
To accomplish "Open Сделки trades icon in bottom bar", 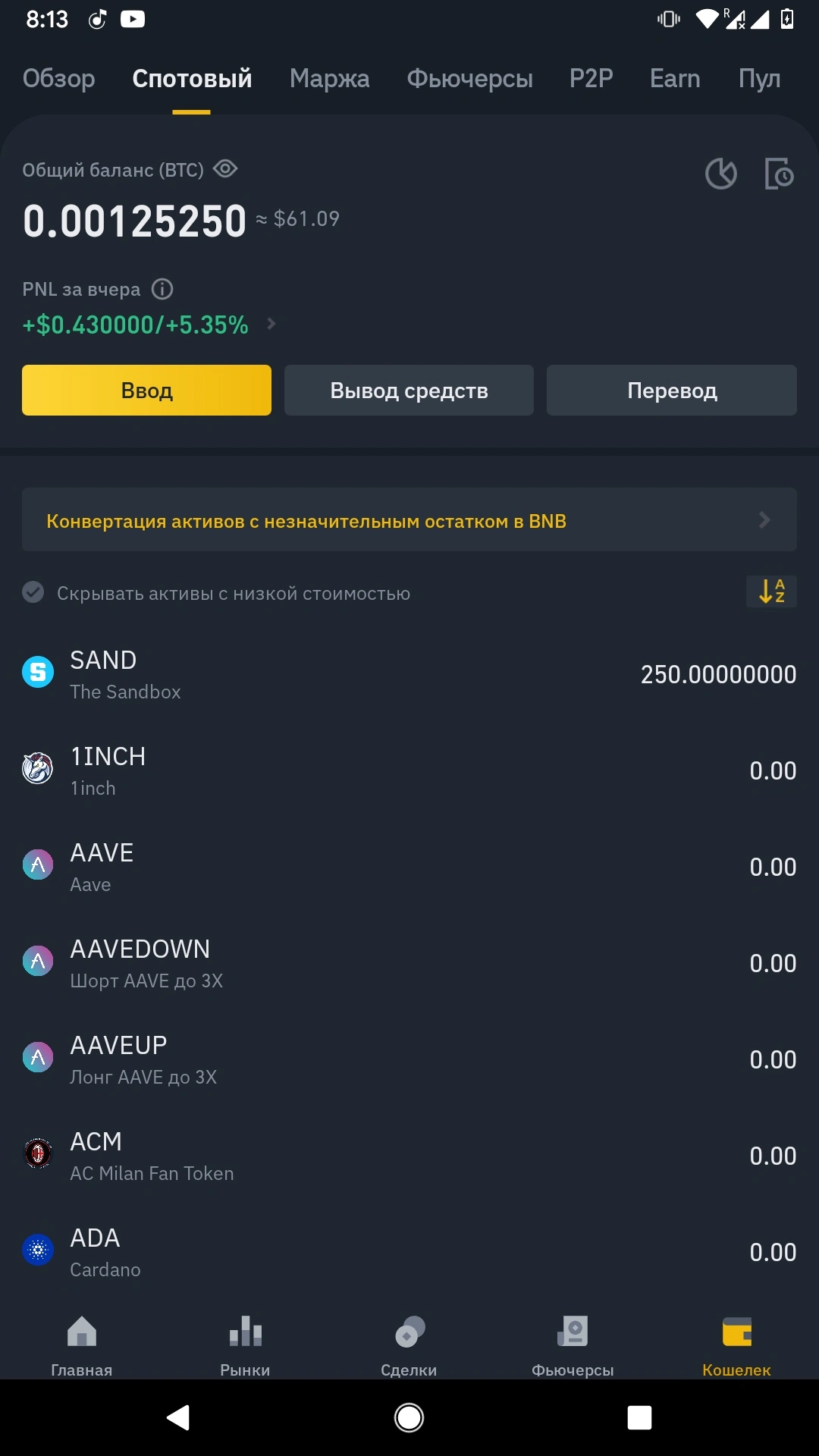I will [409, 1332].
